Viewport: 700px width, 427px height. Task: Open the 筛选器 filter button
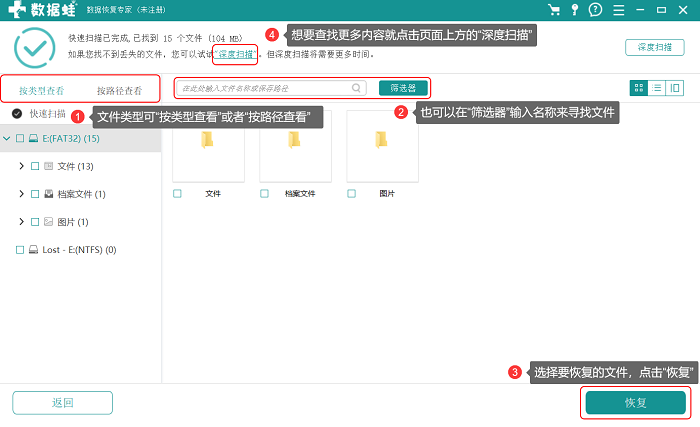pyautogui.click(x=403, y=88)
